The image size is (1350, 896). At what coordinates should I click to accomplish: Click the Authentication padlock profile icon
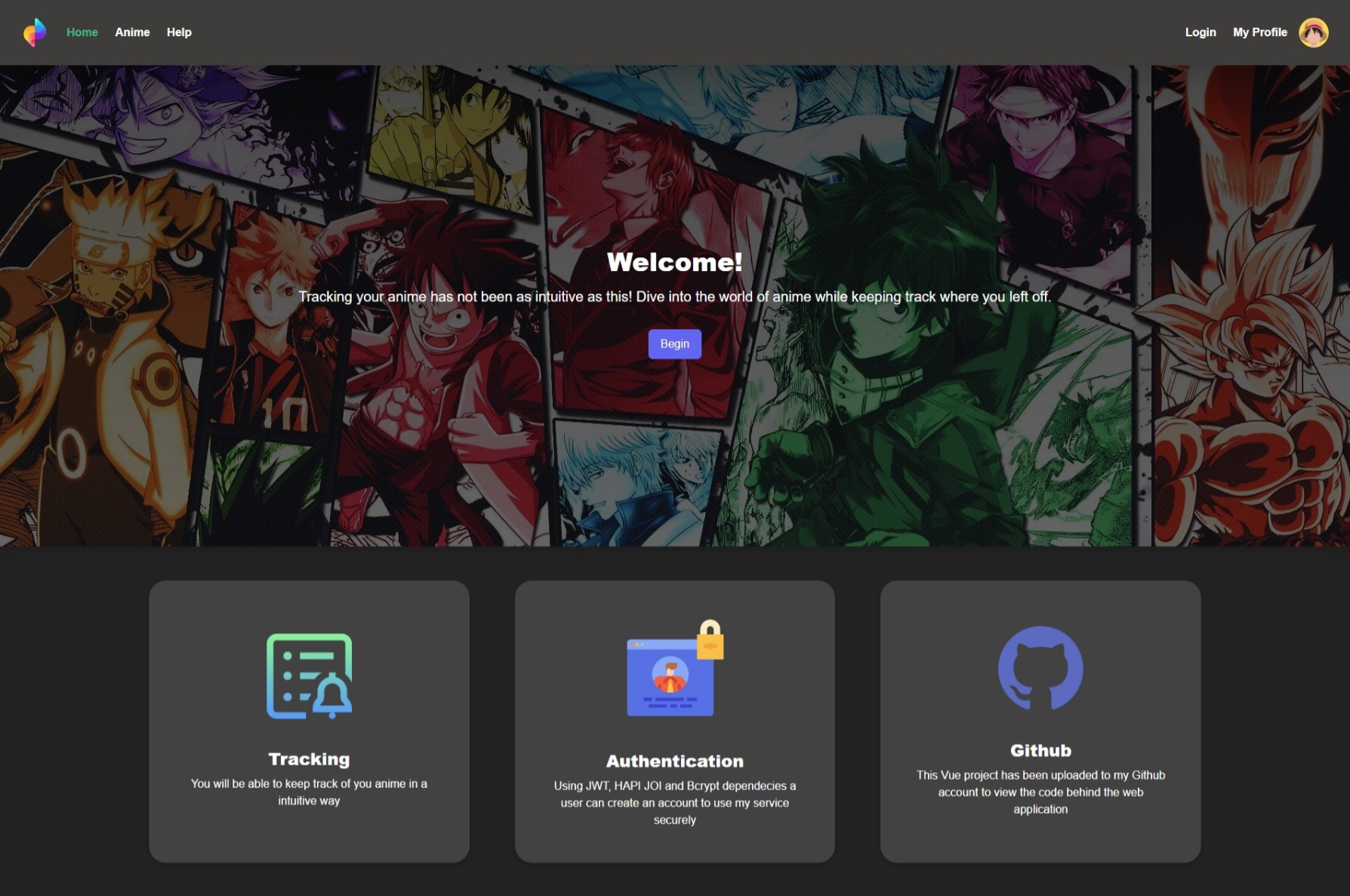coord(675,668)
